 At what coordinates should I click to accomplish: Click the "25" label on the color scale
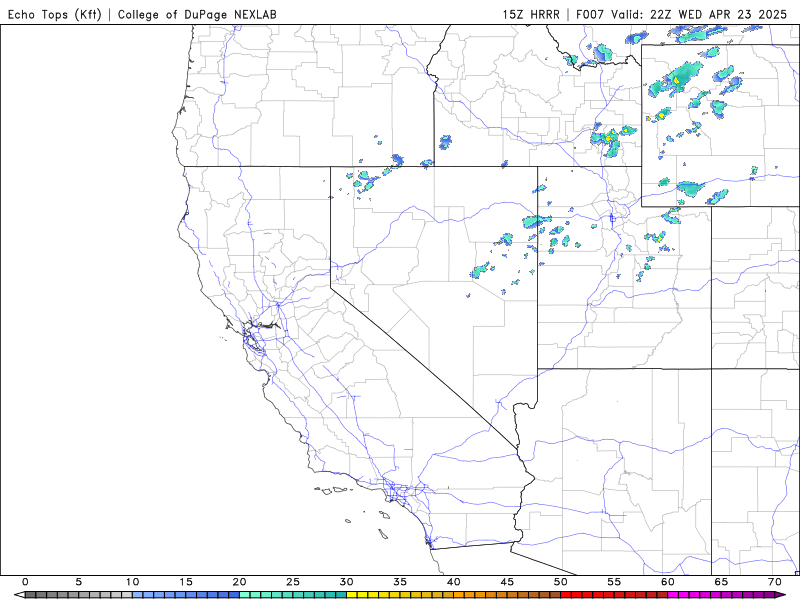coord(293,582)
